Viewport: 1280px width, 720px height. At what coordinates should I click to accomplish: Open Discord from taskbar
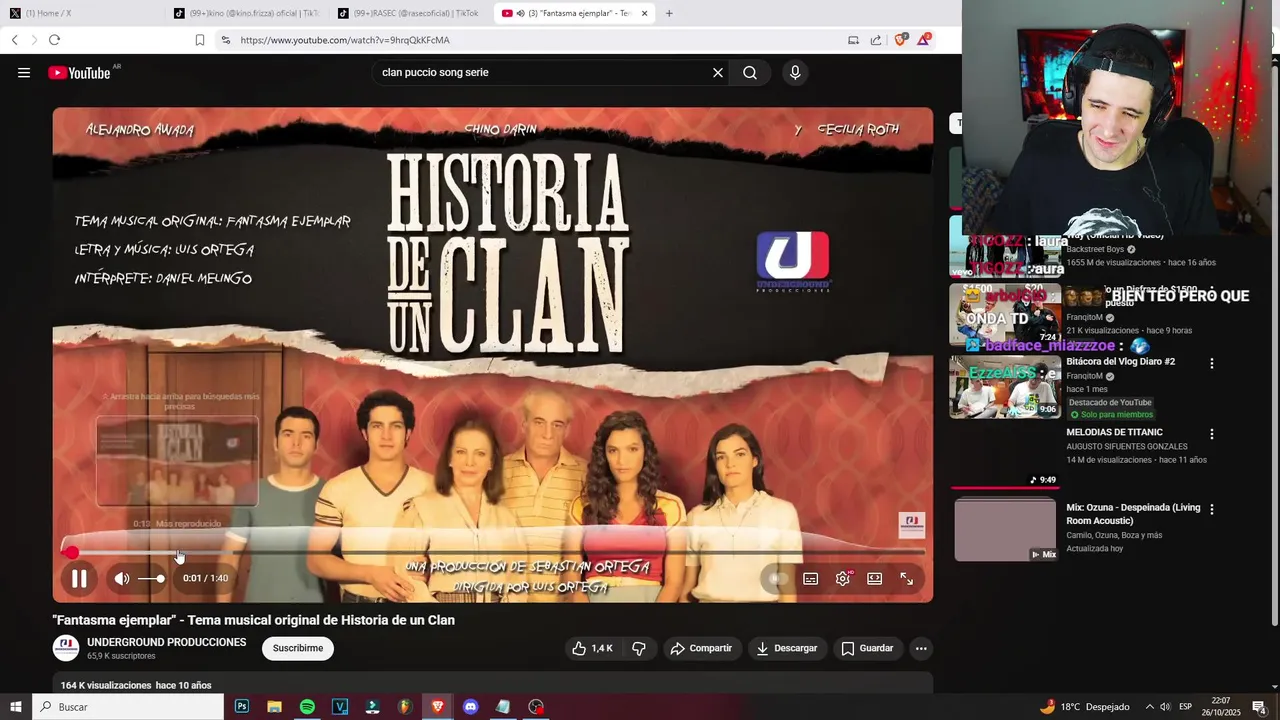click(x=470, y=707)
